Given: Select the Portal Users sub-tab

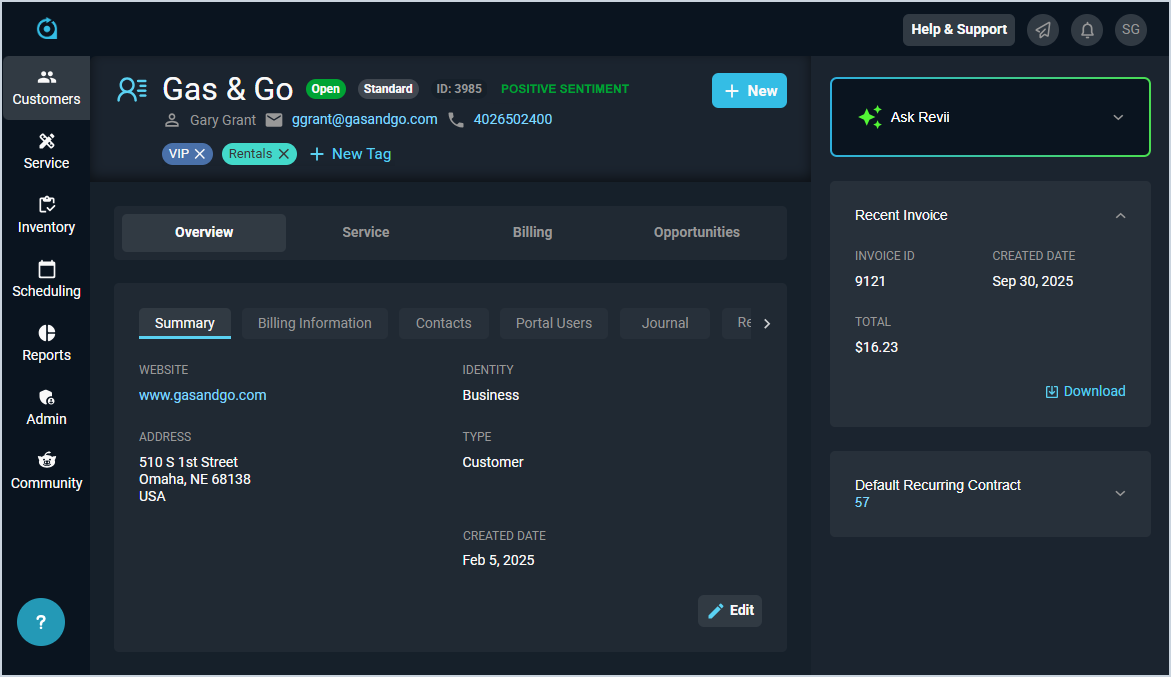Looking at the screenshot, I should pyautogui.click(x=554, y=323).
